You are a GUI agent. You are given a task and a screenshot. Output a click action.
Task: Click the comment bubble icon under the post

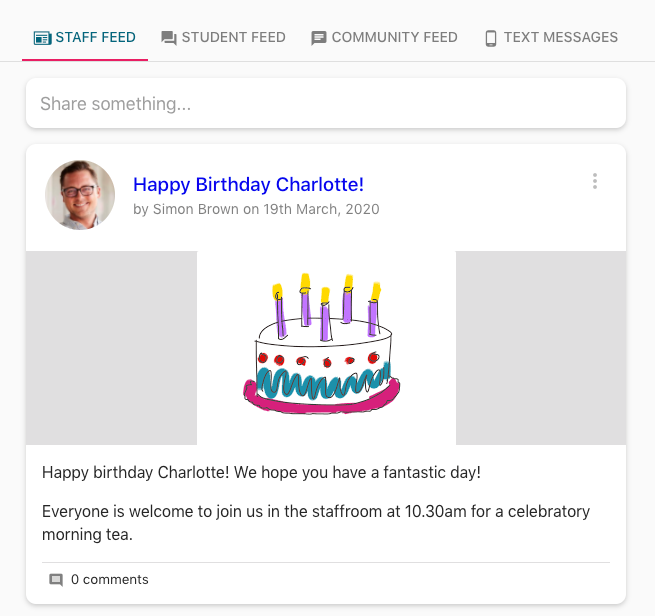(x=56, y=580)
